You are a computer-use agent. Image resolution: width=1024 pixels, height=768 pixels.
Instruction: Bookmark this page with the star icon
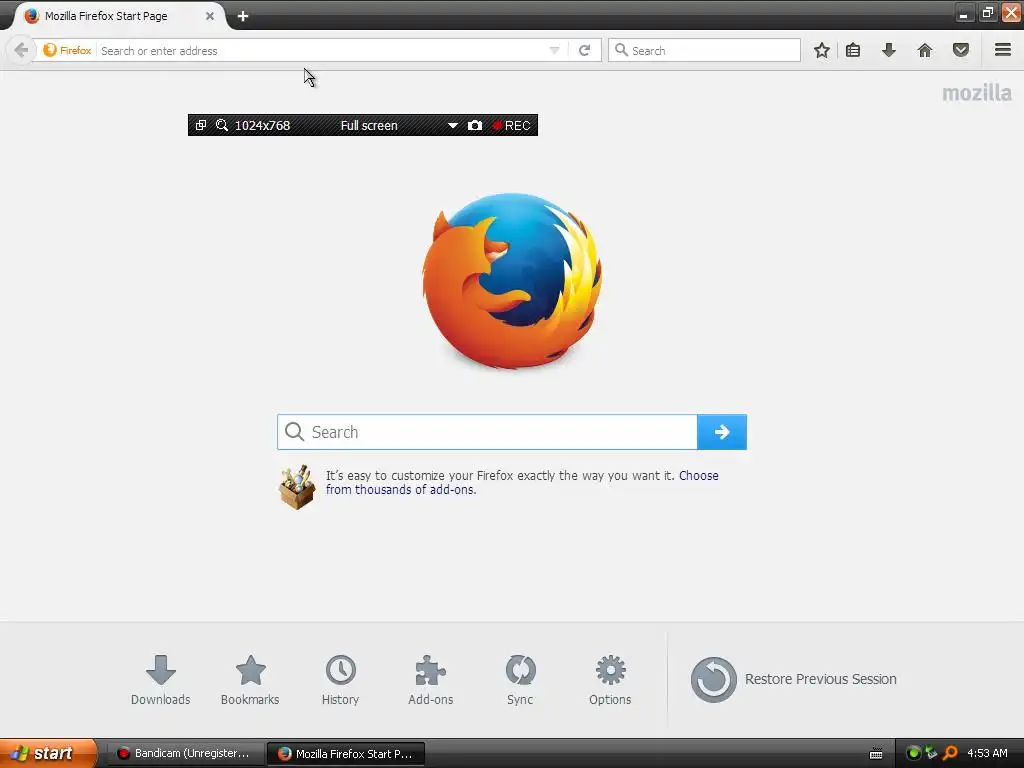(822, 50)
